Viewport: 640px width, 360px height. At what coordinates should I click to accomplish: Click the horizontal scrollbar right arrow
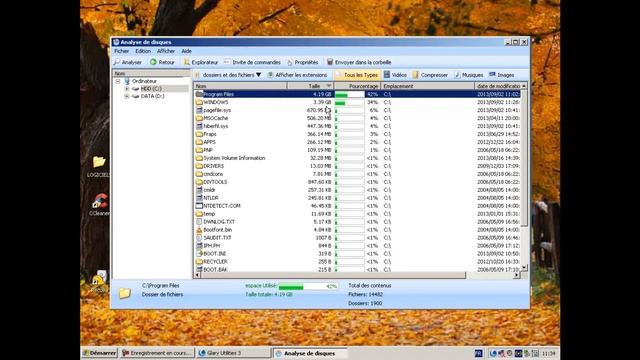[x=517, y=276]
